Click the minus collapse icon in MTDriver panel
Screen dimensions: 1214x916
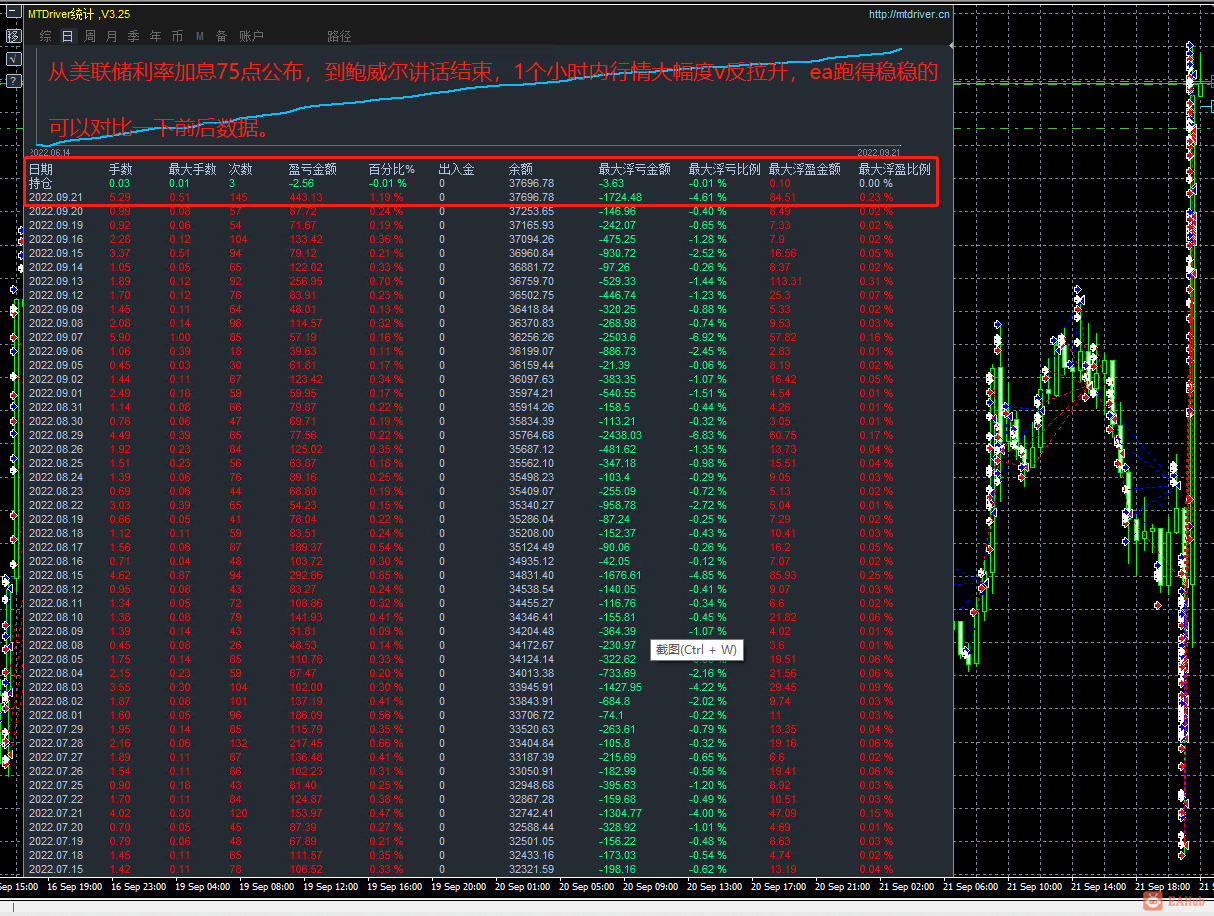point(13,14)
